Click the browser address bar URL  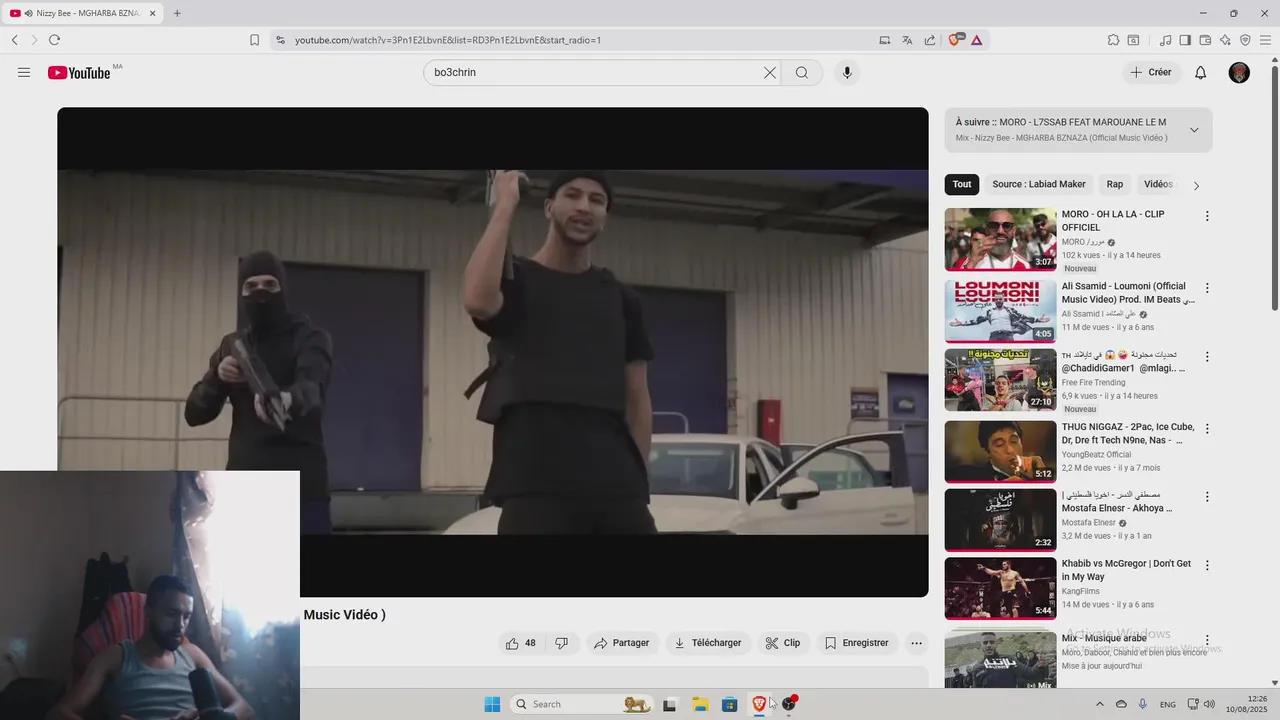tap(447, 40)
